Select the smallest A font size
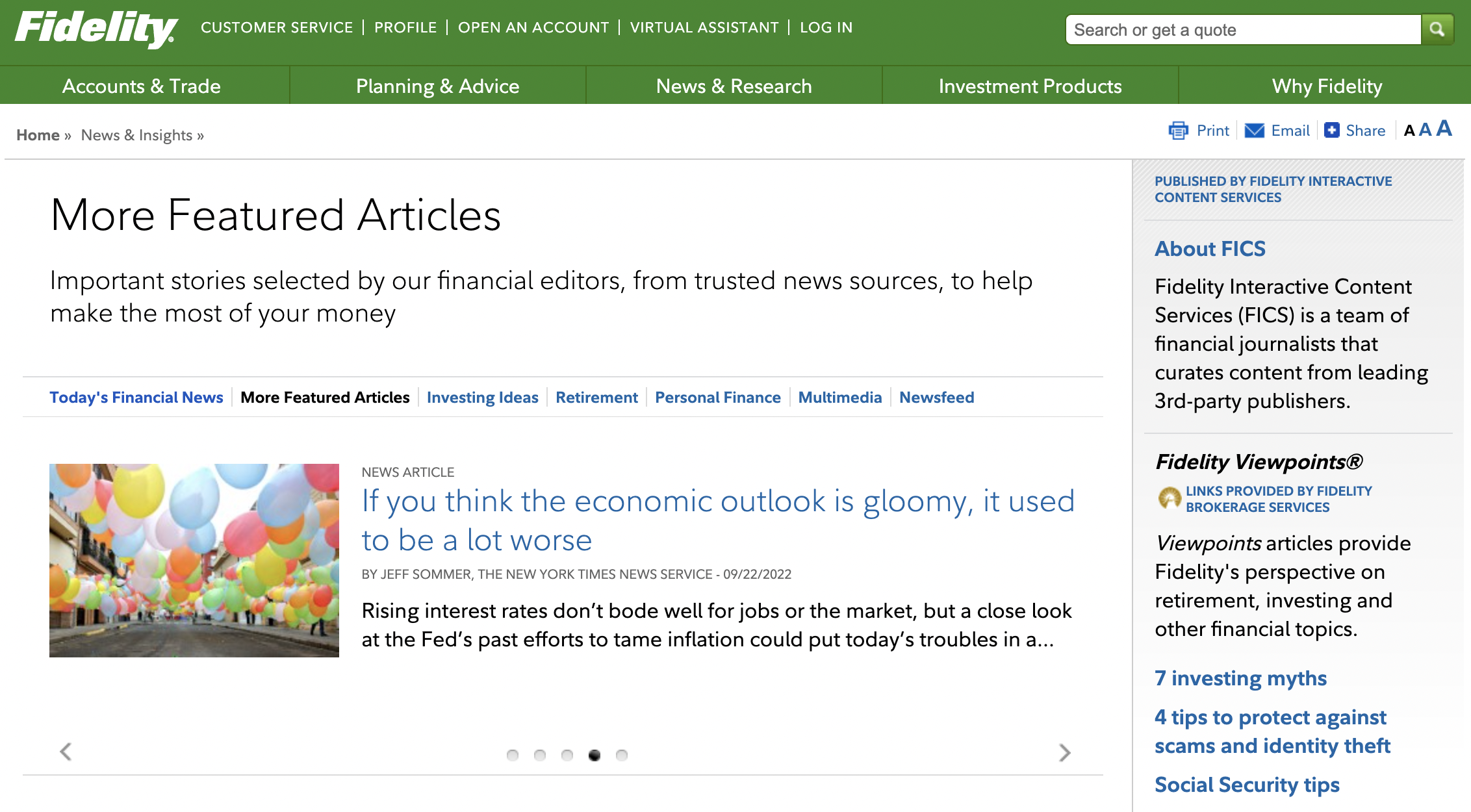 pyautogui.click(x=1408, y=131)
